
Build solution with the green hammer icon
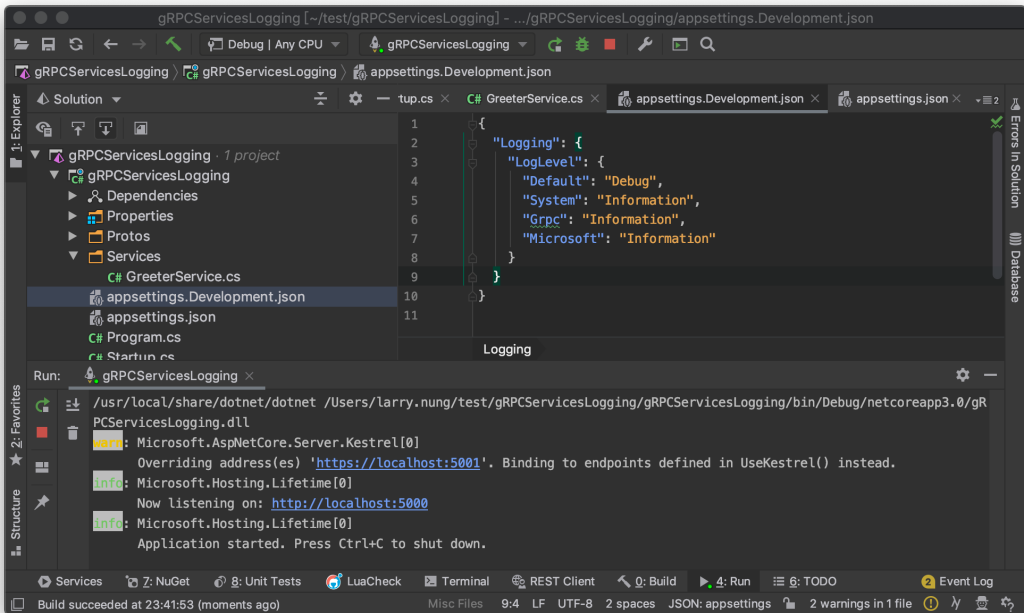coord(173,44)
